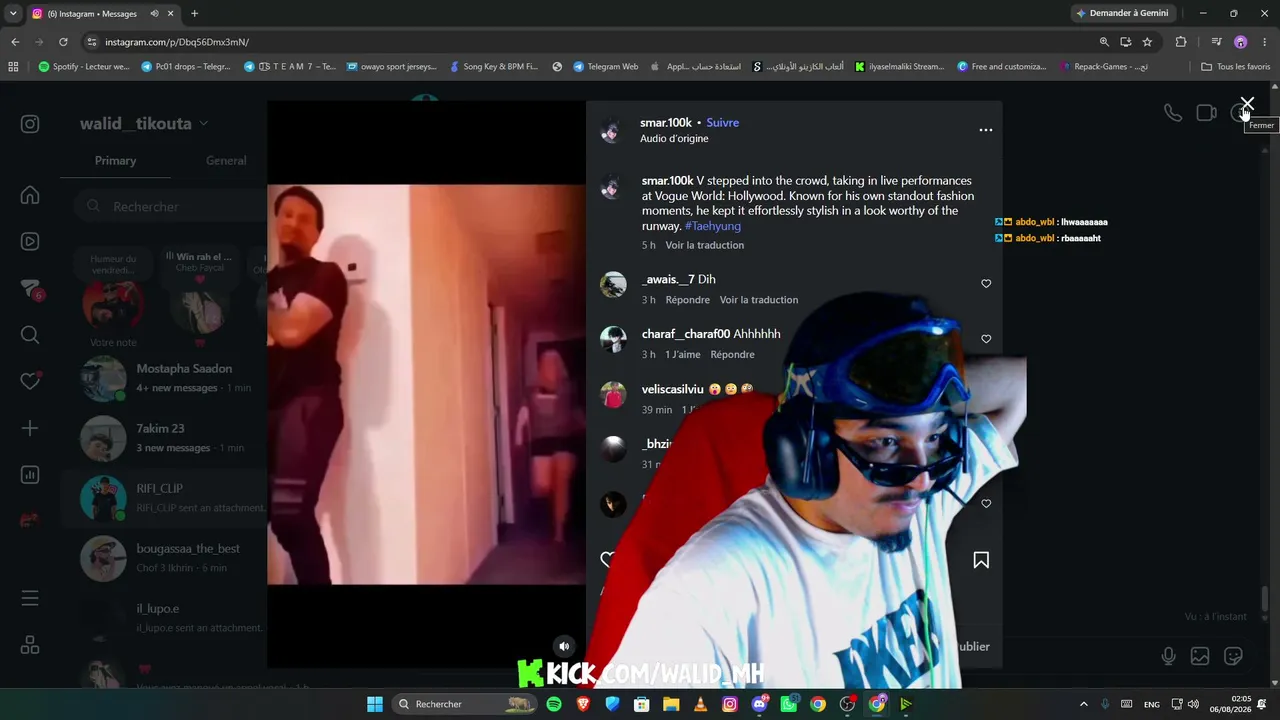Click the Create plus icon in sidebar
1280x720 pixels.
tap(30, 428)
